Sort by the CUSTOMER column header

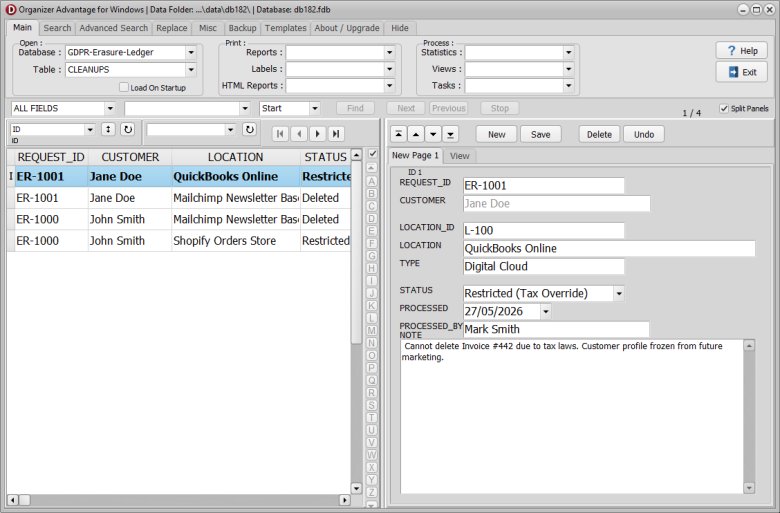(130, 157)
